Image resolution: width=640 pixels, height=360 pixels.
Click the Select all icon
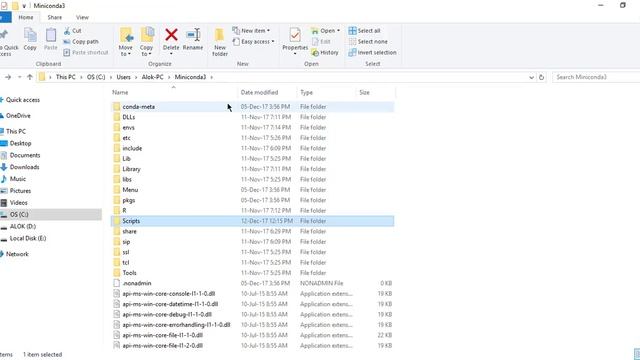(352, 31)
